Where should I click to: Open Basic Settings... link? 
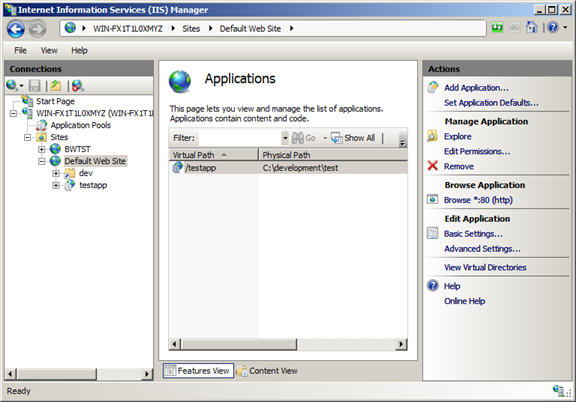(473, 234)
